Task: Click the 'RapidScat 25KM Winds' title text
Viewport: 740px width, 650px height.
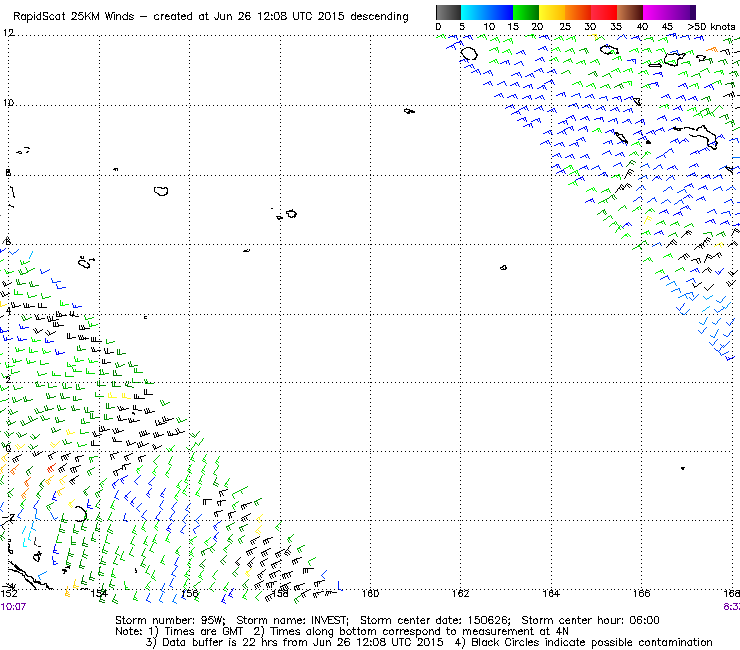Action: point(74,17)
